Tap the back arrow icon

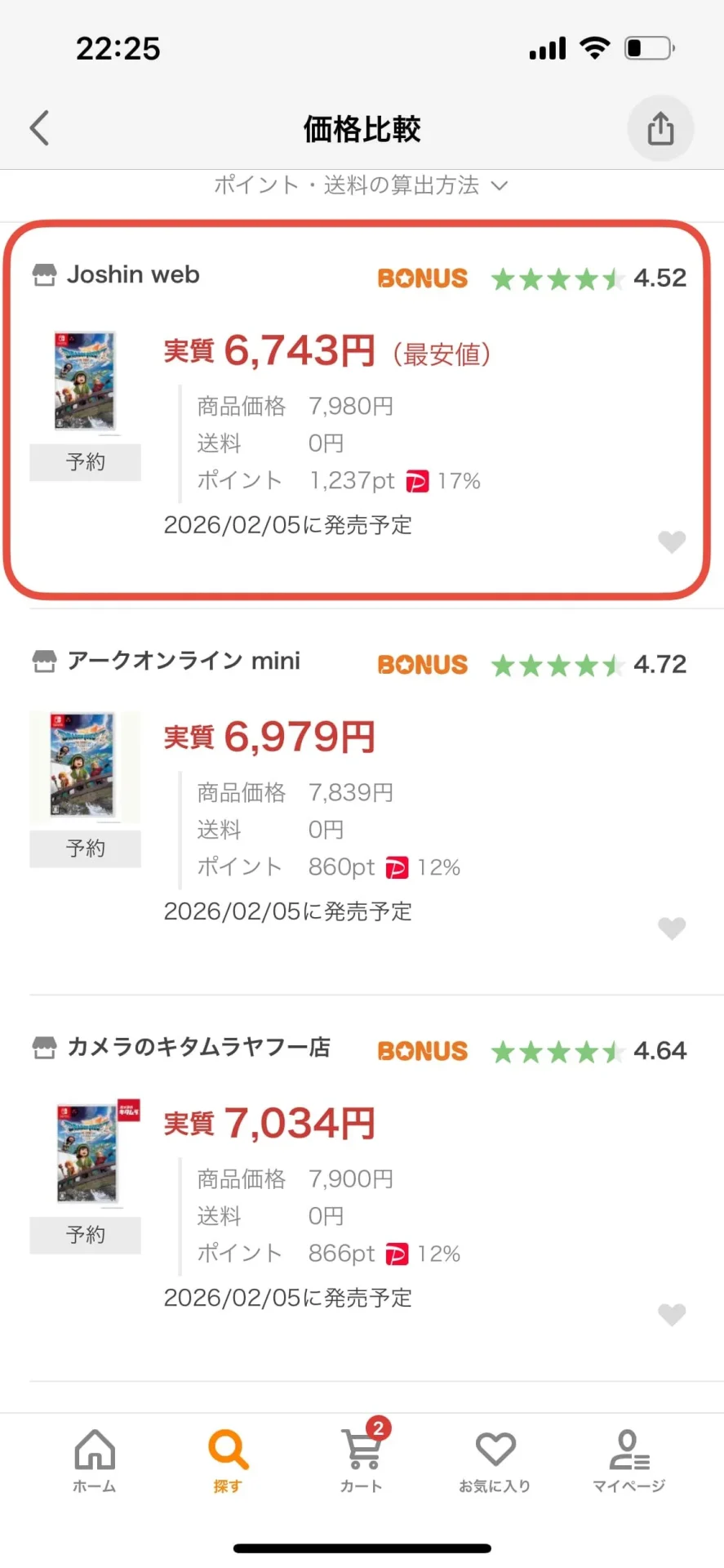[39, 128]
